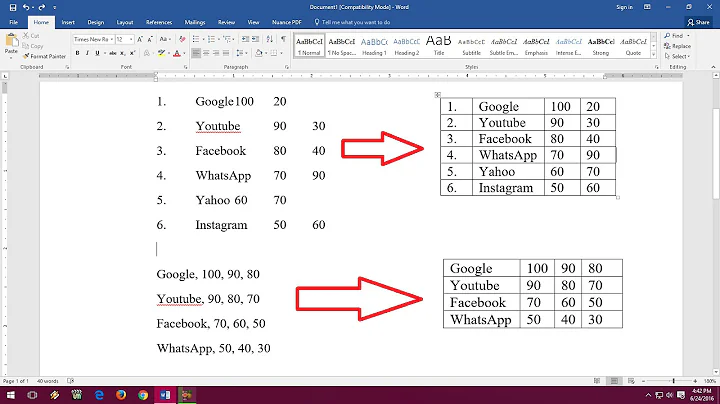Apply the red font color
720x404 pixels.
tap(177, 53)
